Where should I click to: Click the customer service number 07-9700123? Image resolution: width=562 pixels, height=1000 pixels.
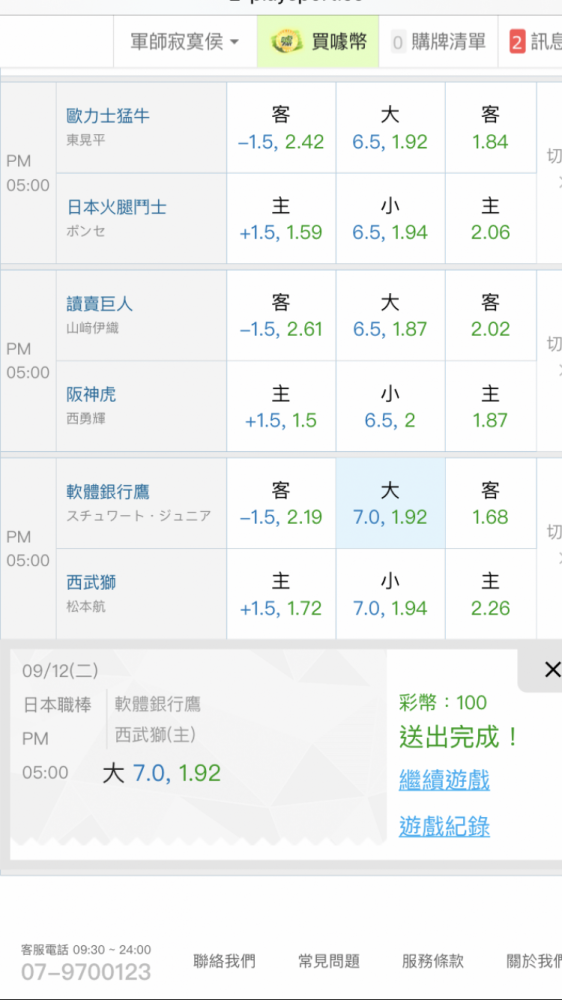pos(86,973)
